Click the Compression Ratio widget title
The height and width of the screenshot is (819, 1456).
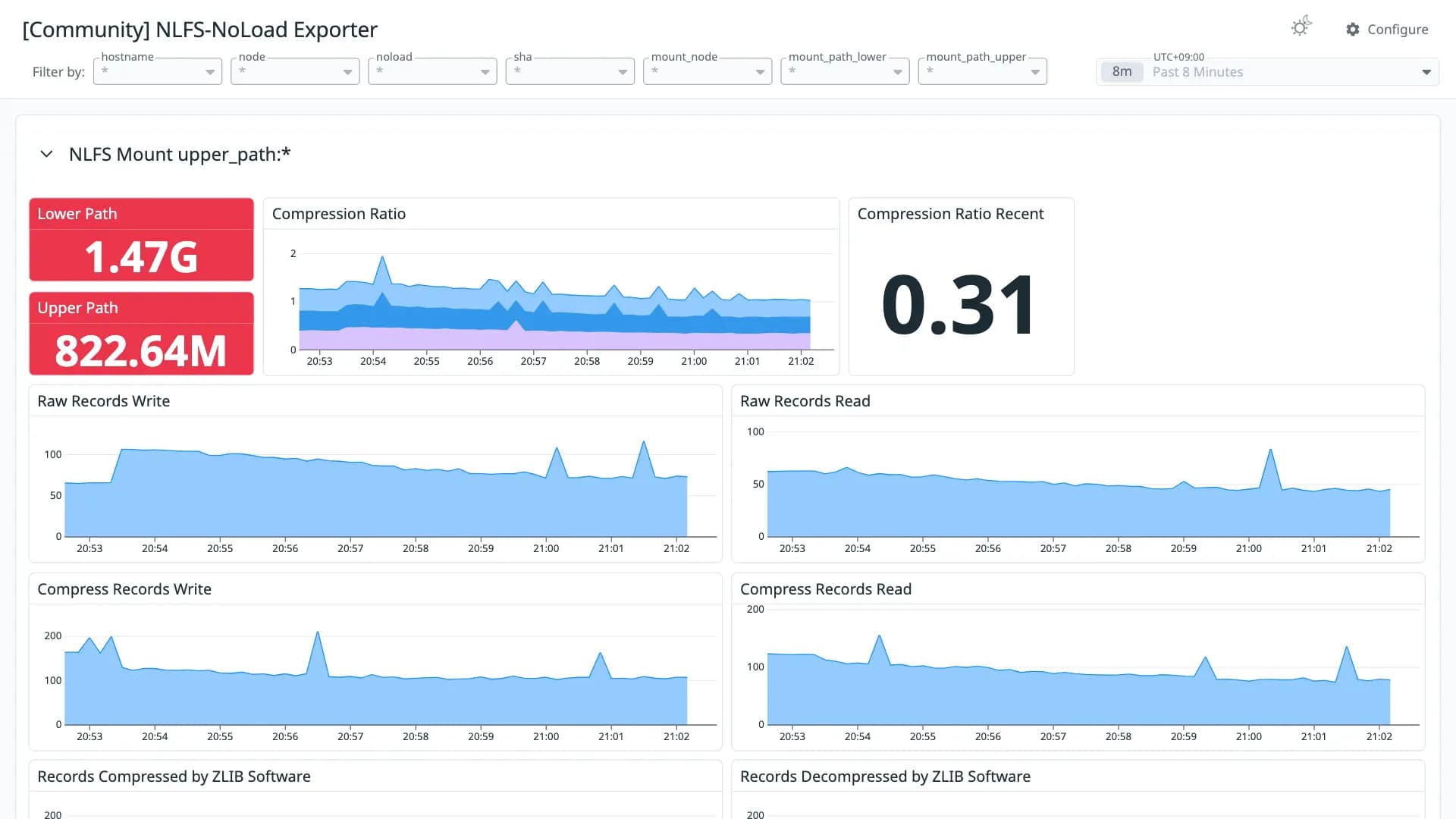coord(339,214)
